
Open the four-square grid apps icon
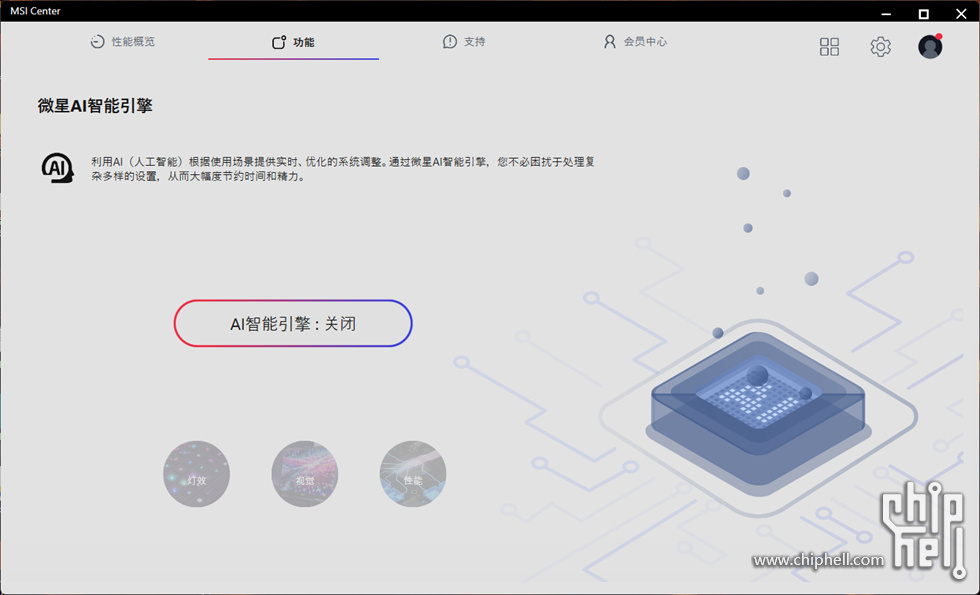(x=829, y=47)
